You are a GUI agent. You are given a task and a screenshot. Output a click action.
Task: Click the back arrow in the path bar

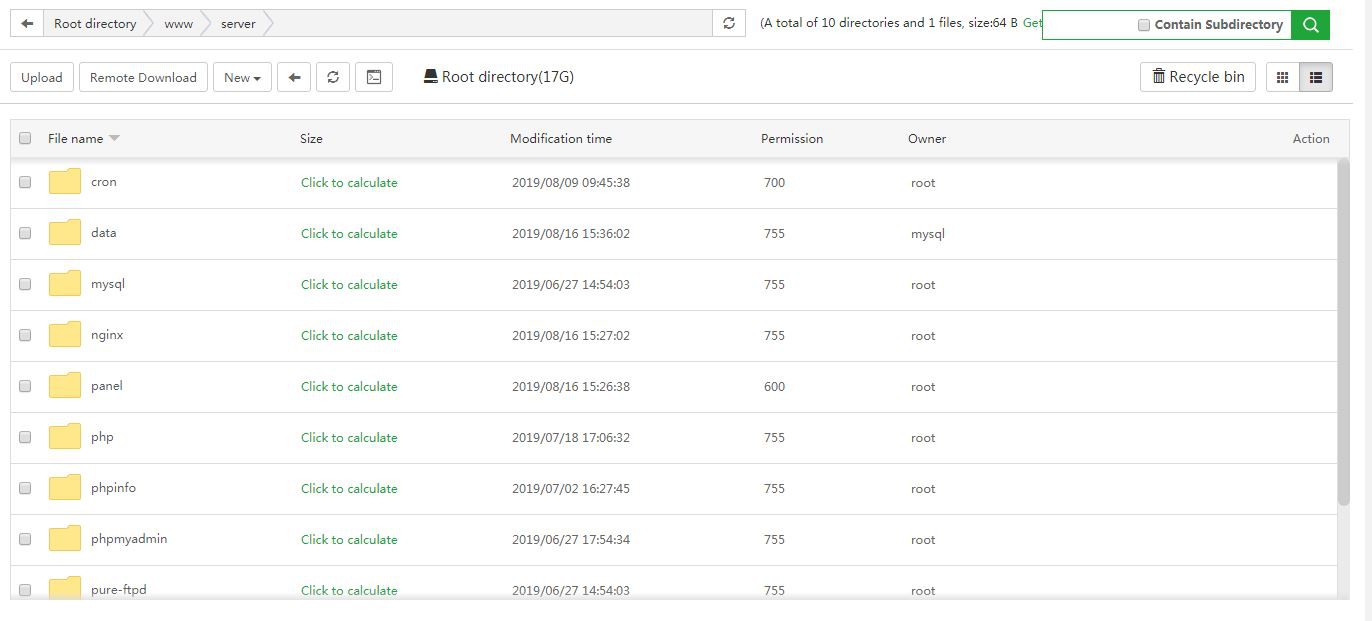[27, 23]
